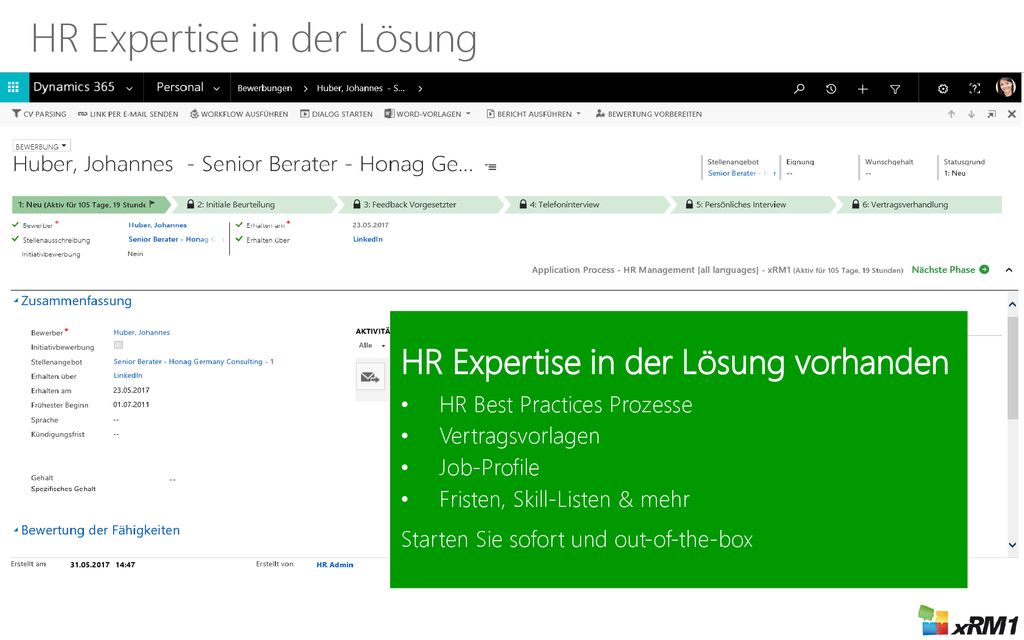Select stage 3: Feedback Vorgesetzter
Image resolution: width=1024 pixels, height=640 pixels.
421,204
